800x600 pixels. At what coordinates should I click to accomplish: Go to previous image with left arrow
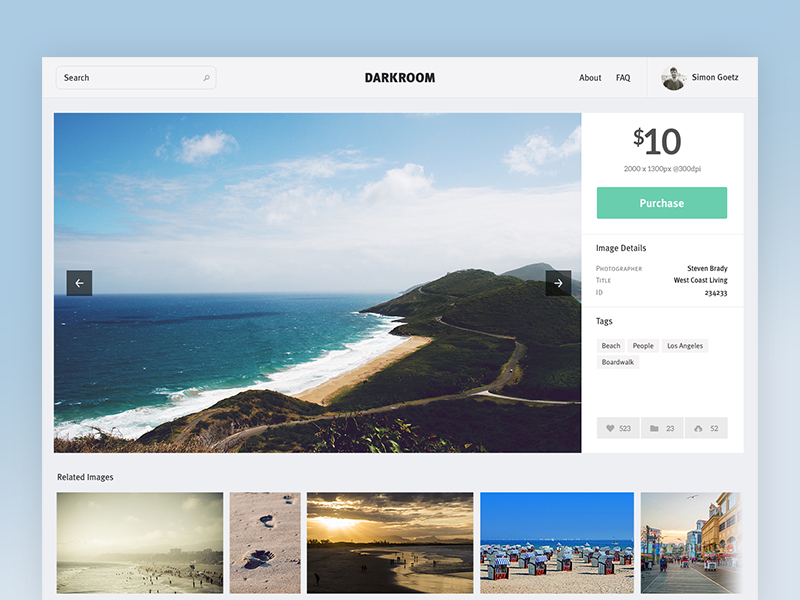point(80,283)
